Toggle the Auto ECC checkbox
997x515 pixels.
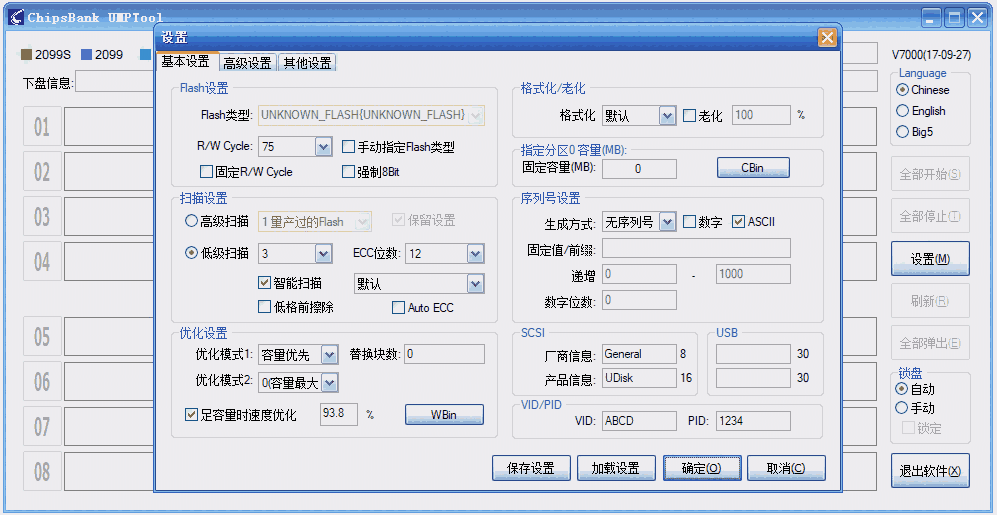pyautogui.click(x=399, y=308)
